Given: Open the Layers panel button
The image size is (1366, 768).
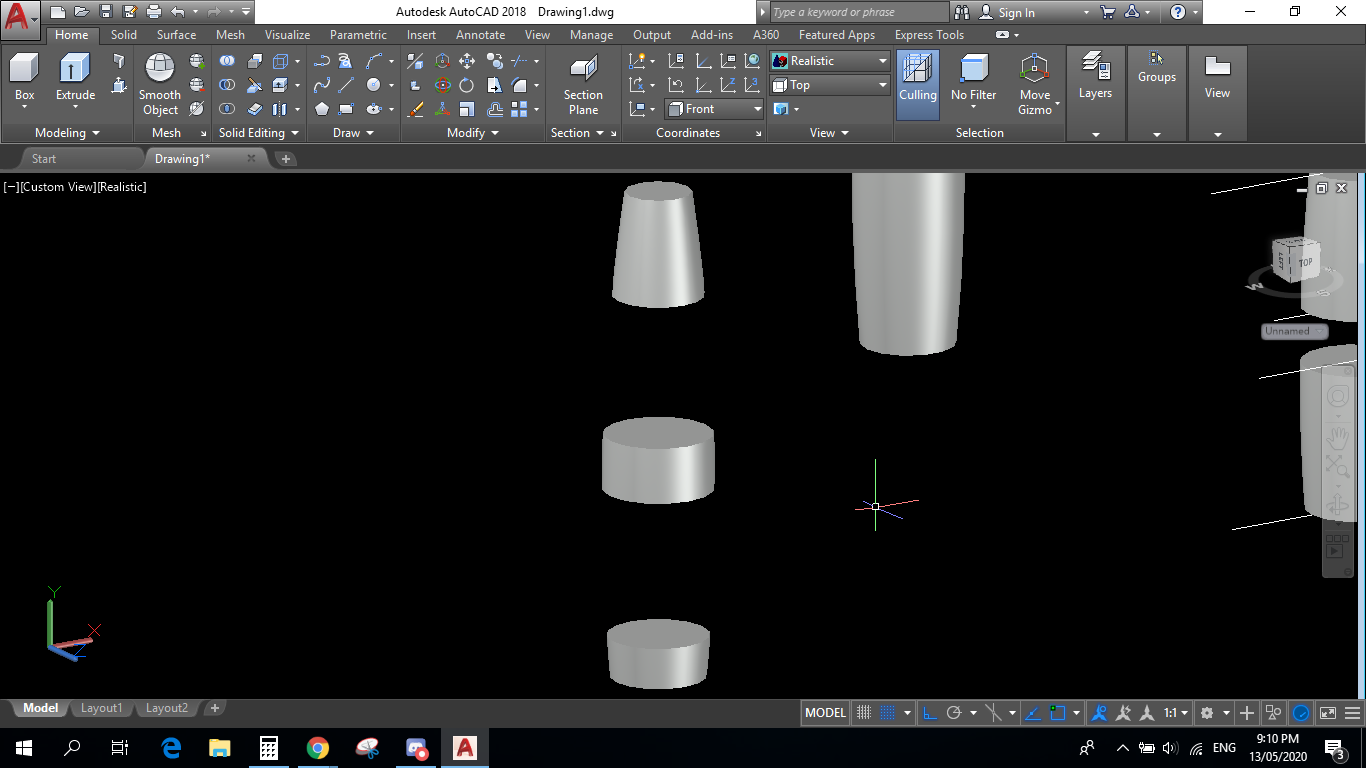Looking at the screenshot, I should [x=1095, y=78].
